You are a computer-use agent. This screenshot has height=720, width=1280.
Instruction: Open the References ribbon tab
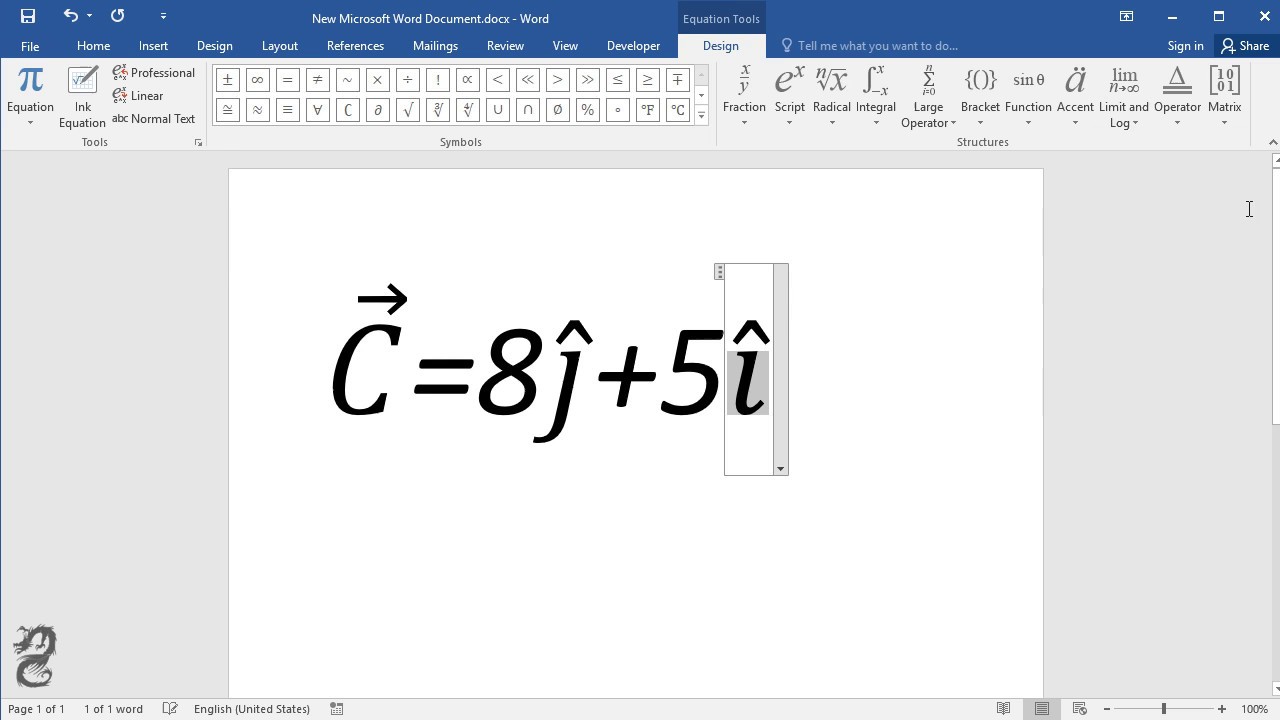[355, 45]
